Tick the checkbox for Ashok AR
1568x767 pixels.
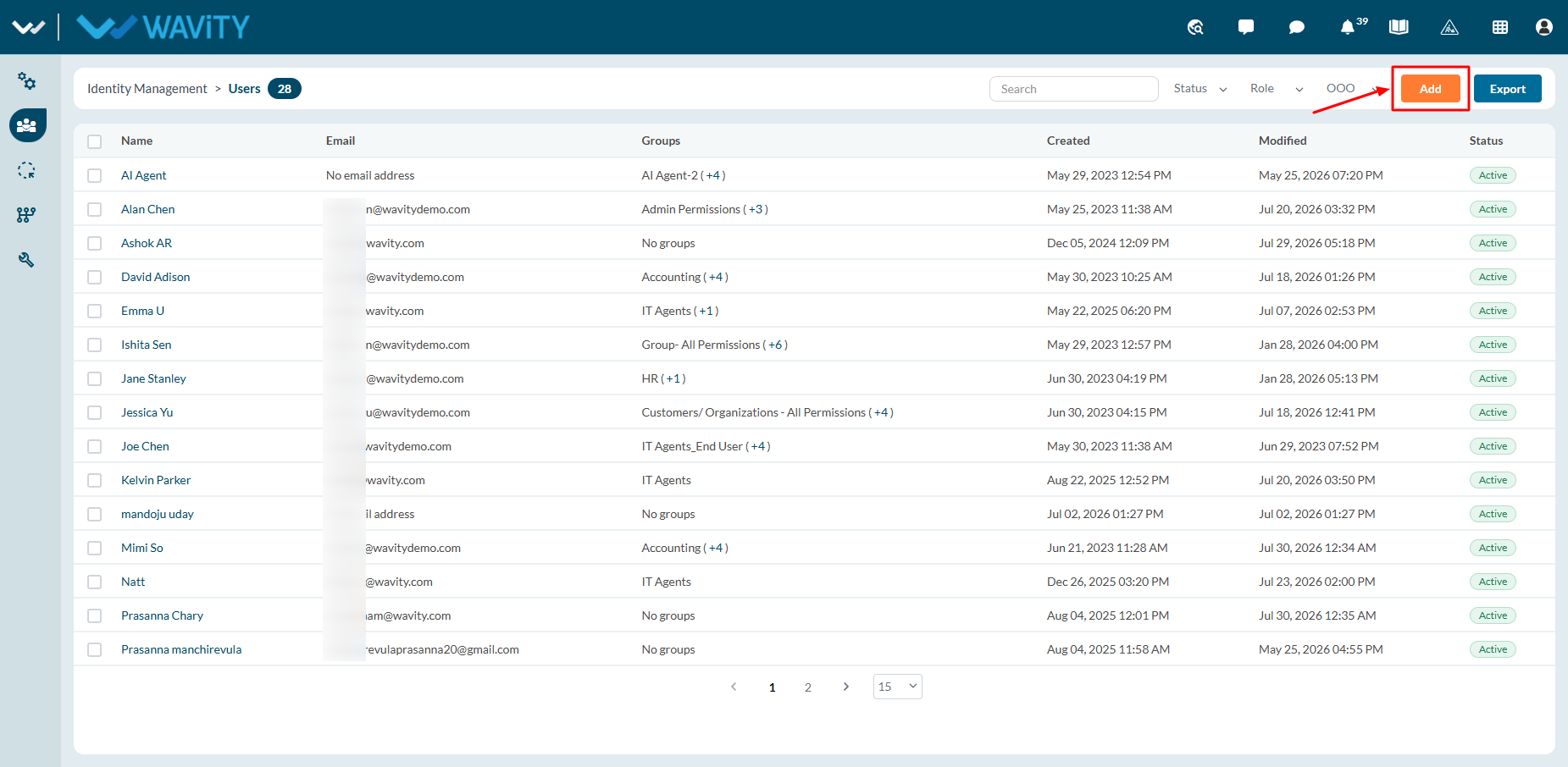94,243
